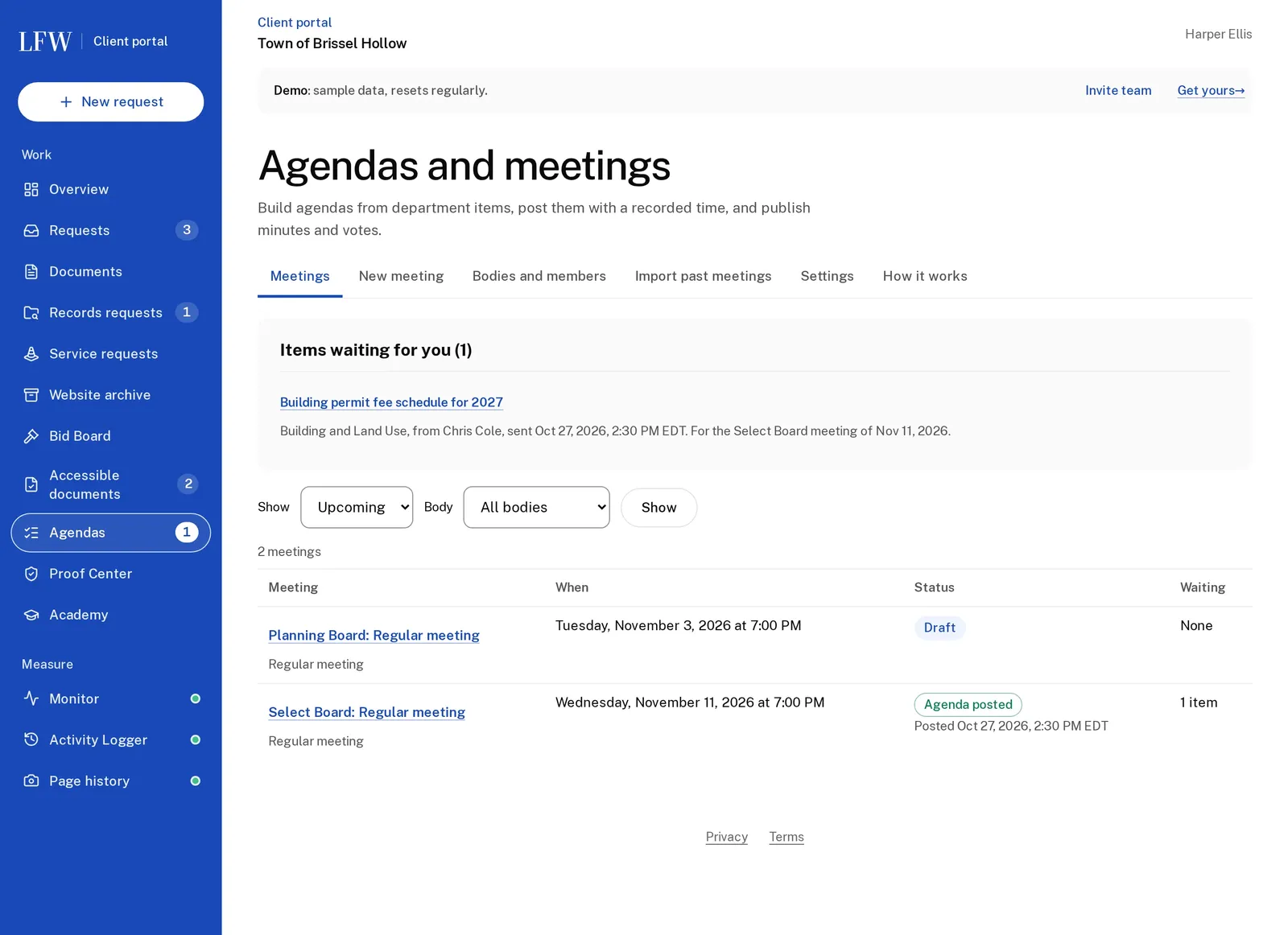Click the green status dot beside Monitor
Viewport: 1288px width, 935px height.
point(195,698)
